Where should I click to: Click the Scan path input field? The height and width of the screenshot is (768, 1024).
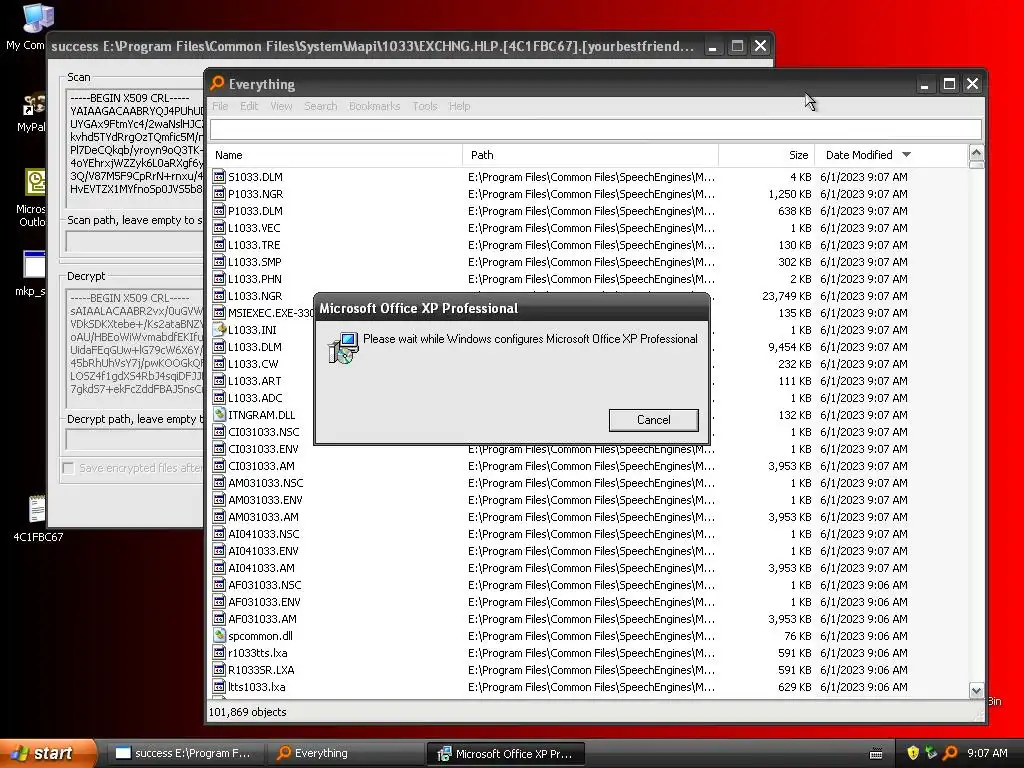(135, 242)
